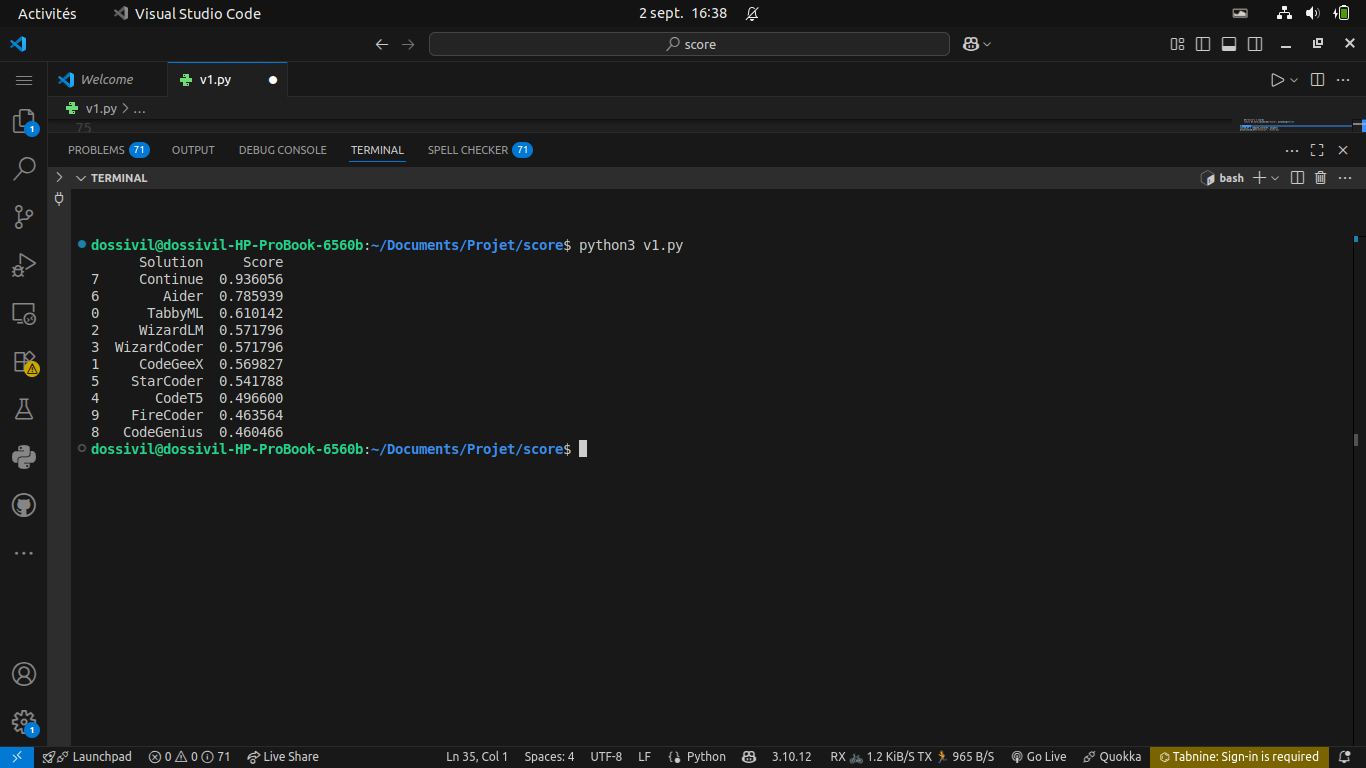Image resolution: width=1366 pixels, height=768 pixels.
Task: Open the Extensions view with warning badge
Action: pos(24,361)
